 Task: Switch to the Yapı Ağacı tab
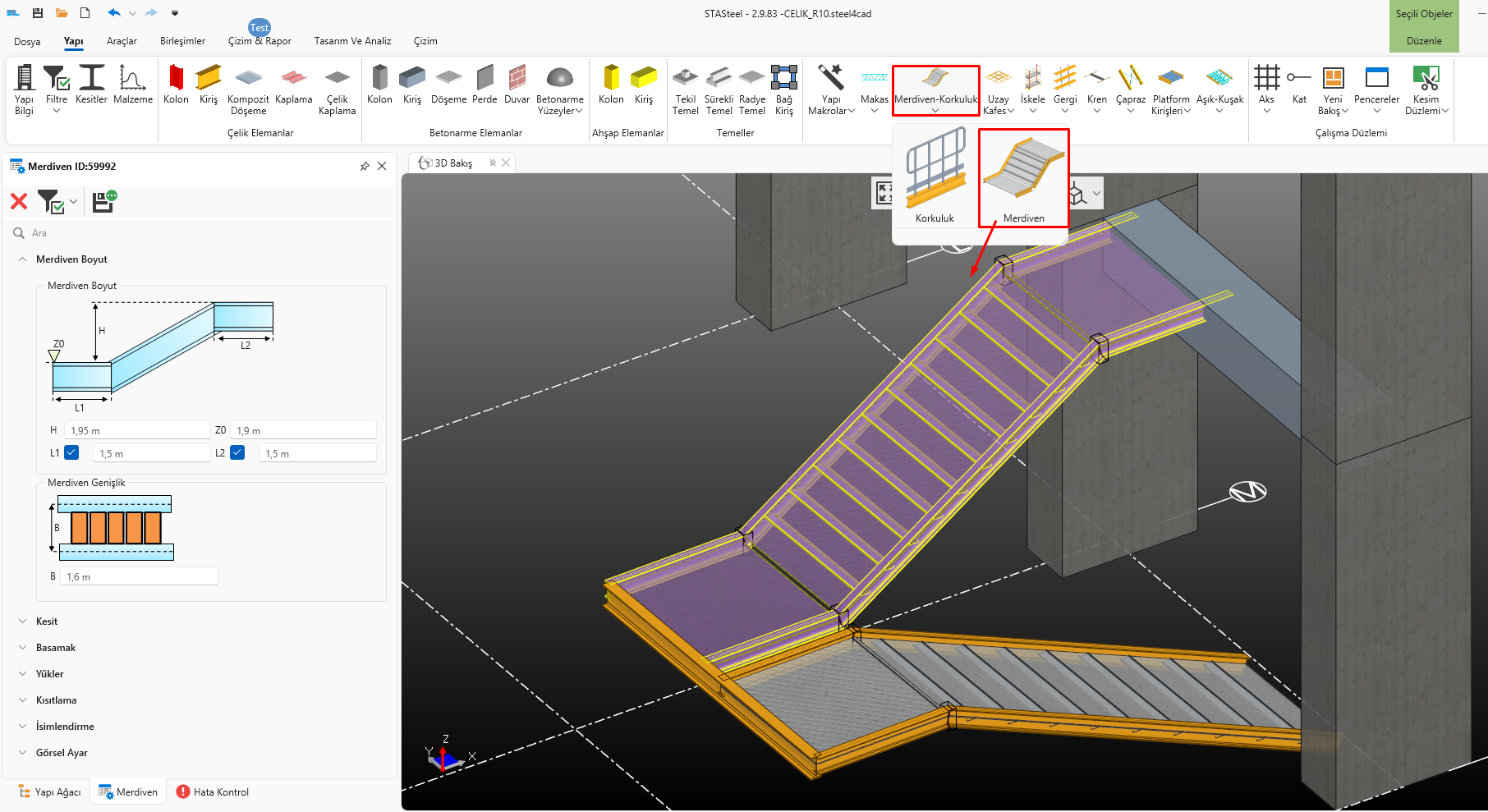coord(49,792)
